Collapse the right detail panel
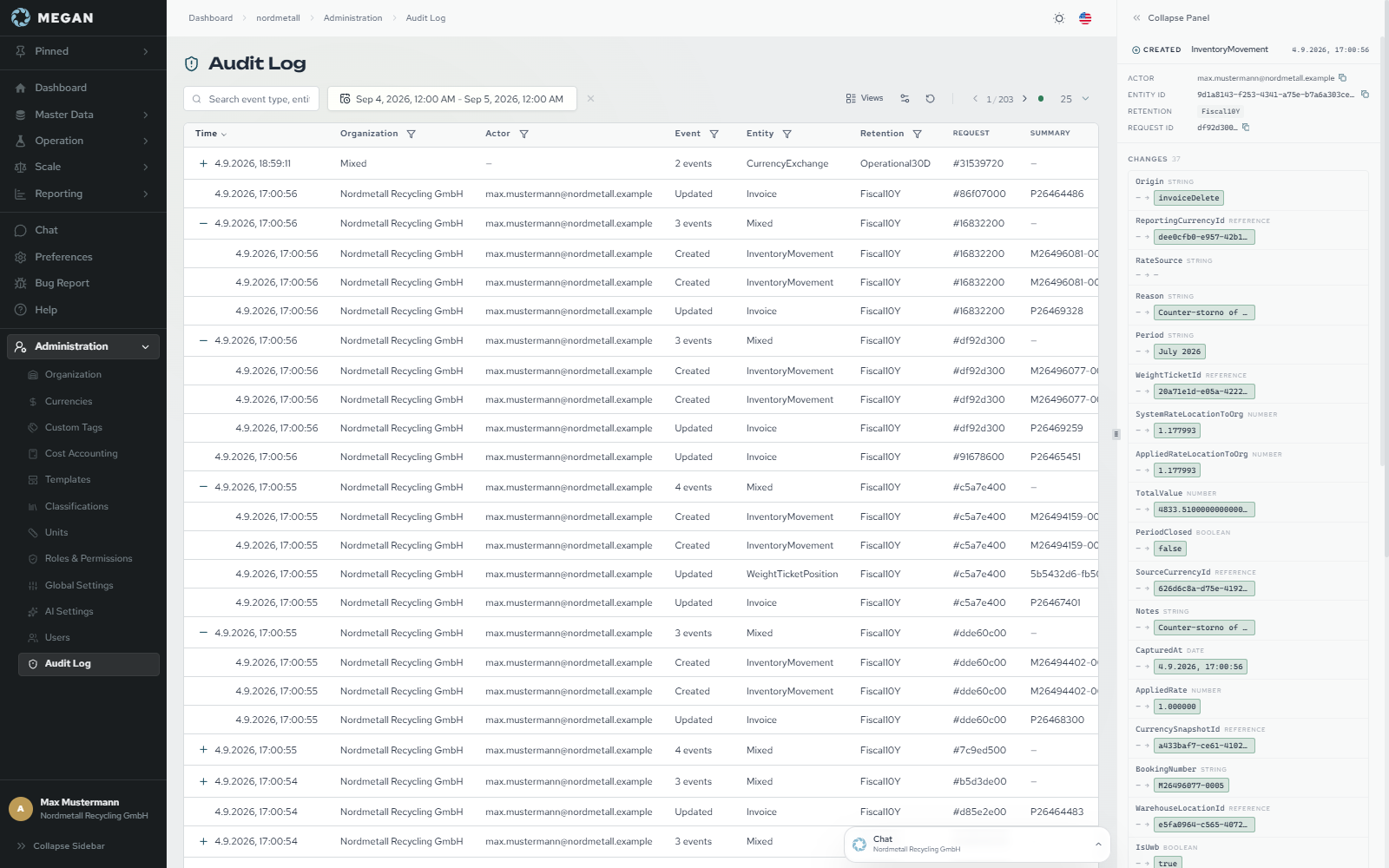 (x=1170, y=18)
